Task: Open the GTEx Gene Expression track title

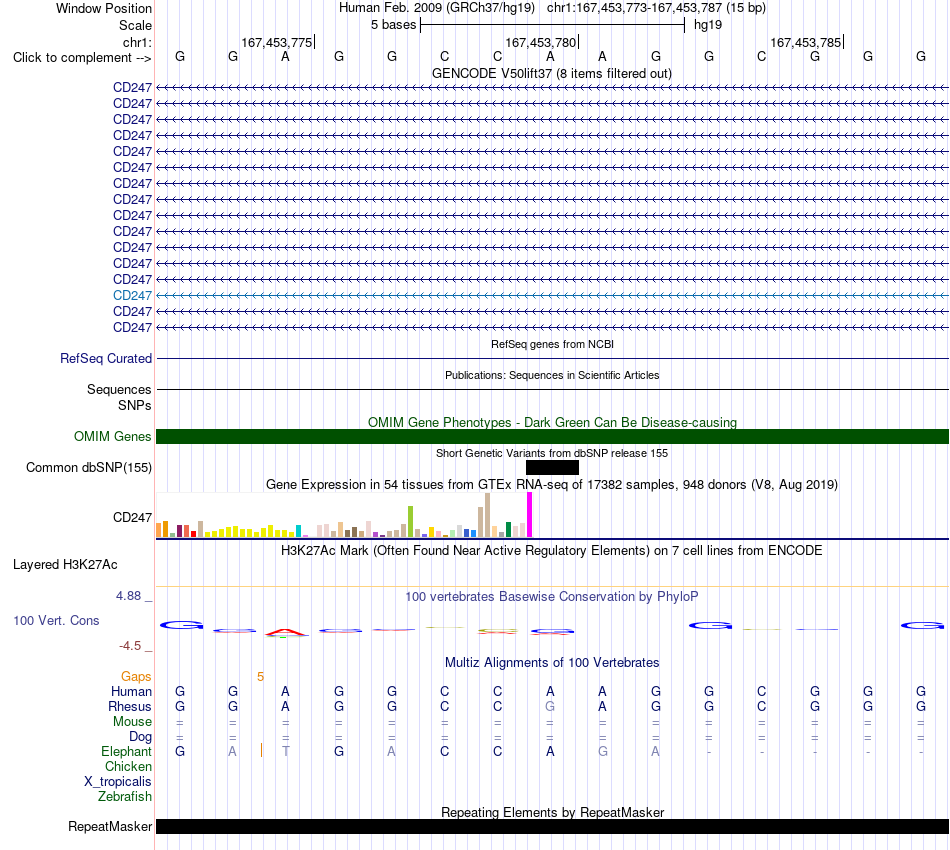Action: click(552, 485)
